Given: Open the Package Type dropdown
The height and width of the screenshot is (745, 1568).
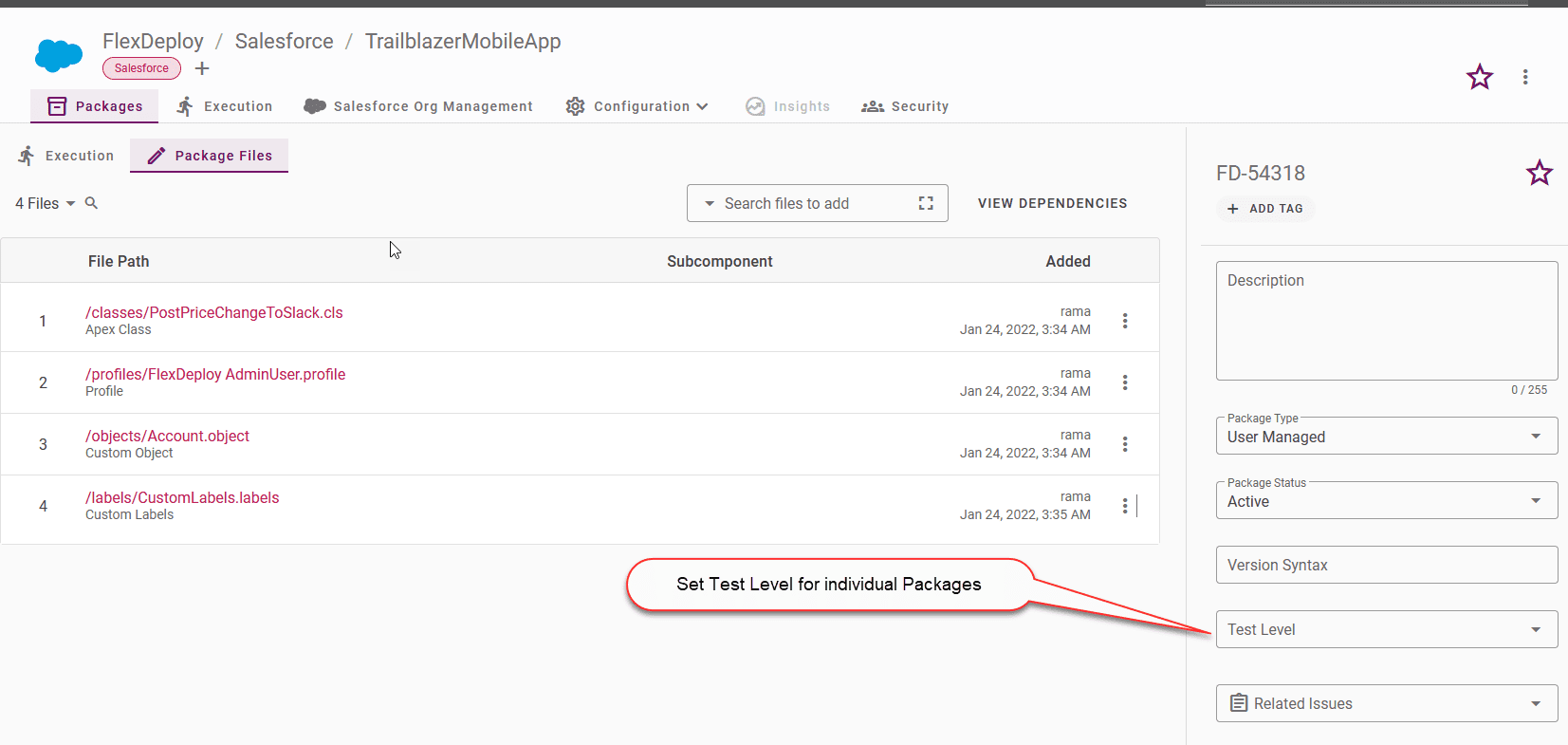Looking at the screenshot, I should coord(1387,437).
